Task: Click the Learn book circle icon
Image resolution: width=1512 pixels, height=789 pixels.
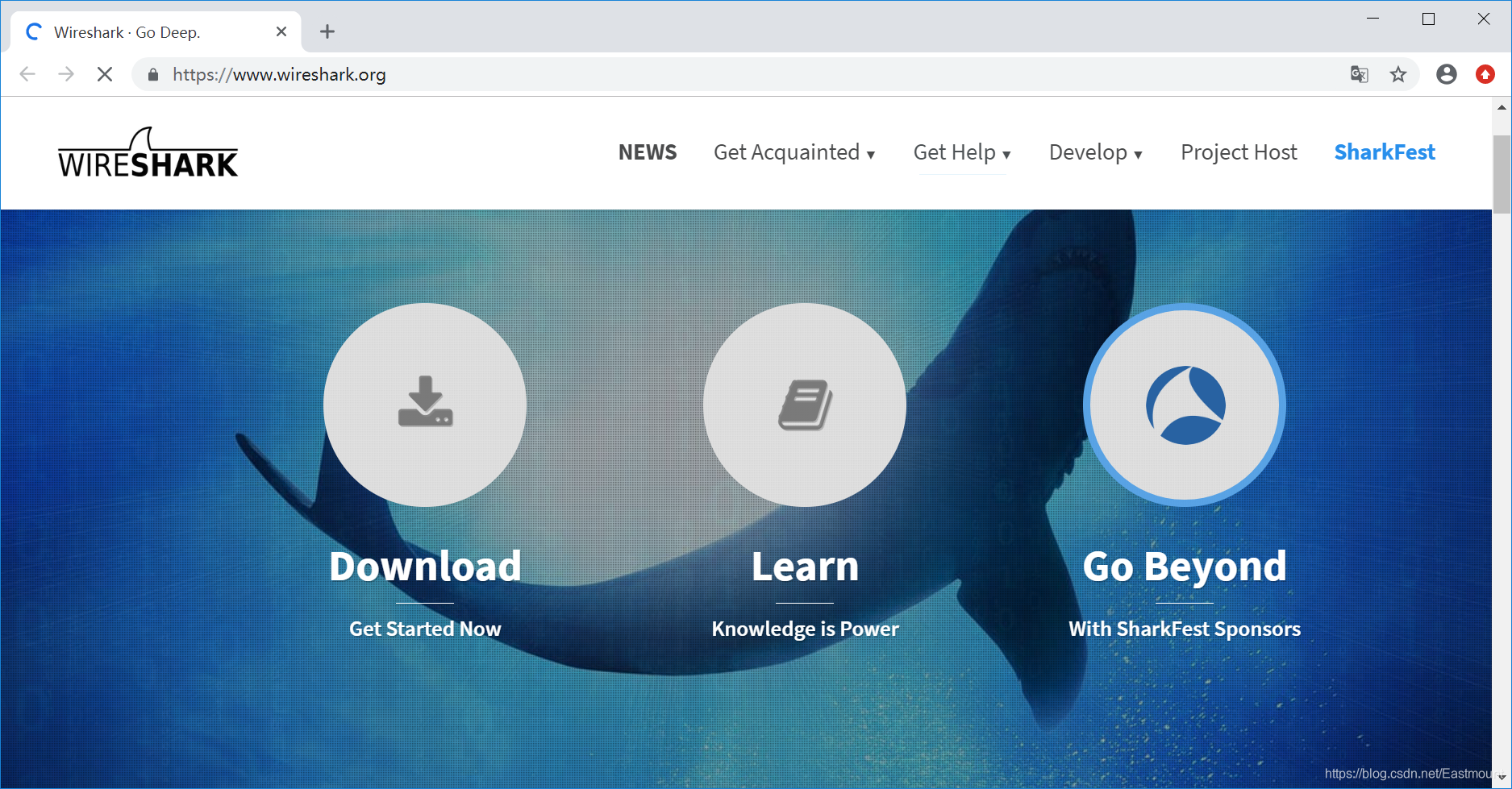Action: point(805,405)
